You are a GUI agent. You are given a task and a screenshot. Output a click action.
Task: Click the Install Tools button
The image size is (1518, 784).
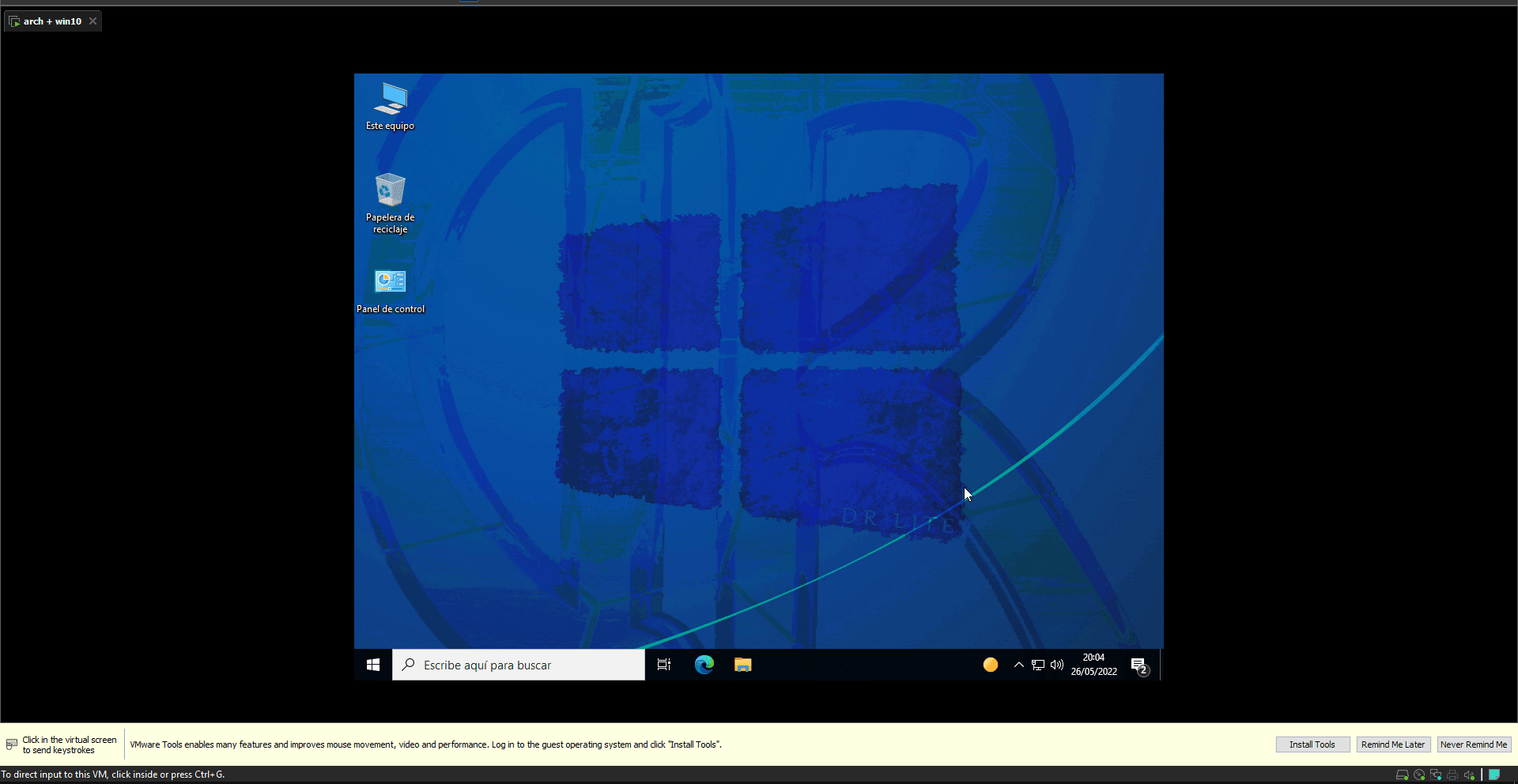[1312, 744]
